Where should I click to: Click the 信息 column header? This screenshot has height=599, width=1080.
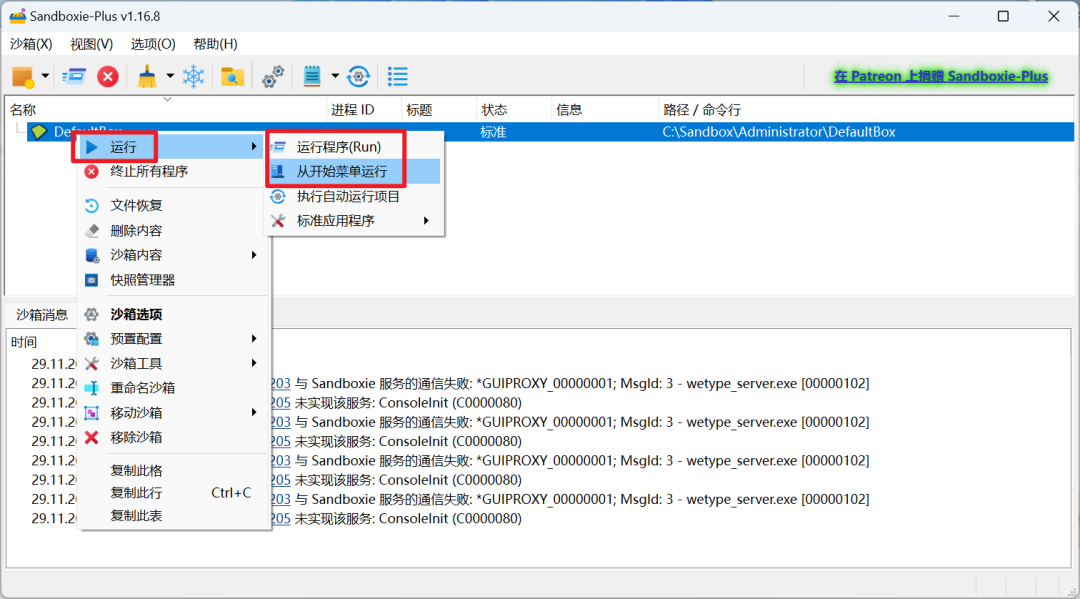pos(604,109)
